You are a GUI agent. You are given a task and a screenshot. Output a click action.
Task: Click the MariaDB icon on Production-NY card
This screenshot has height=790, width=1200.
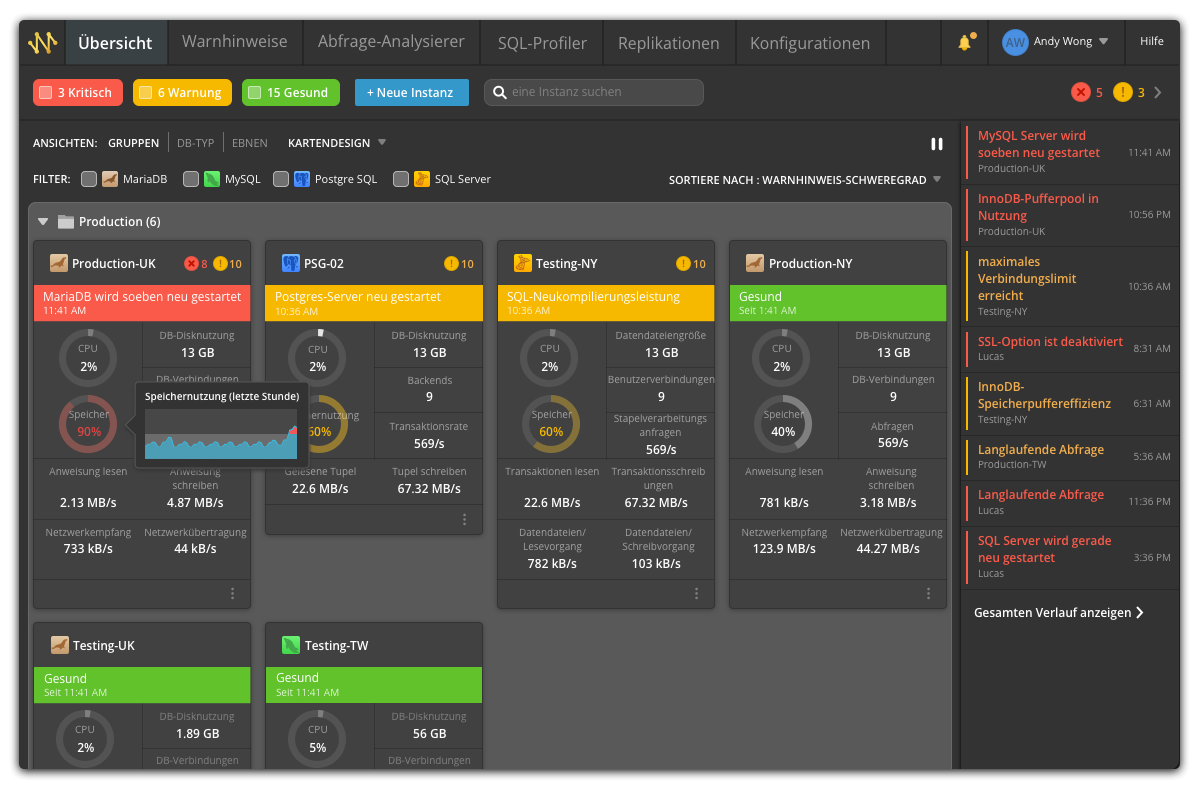(x=755, y=264)
